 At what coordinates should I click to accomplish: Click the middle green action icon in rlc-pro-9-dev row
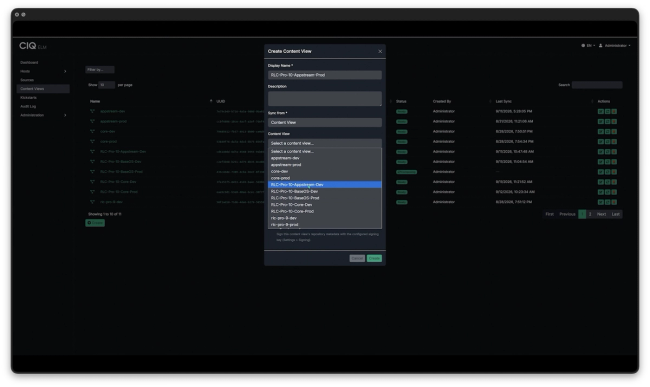[607, 202]
